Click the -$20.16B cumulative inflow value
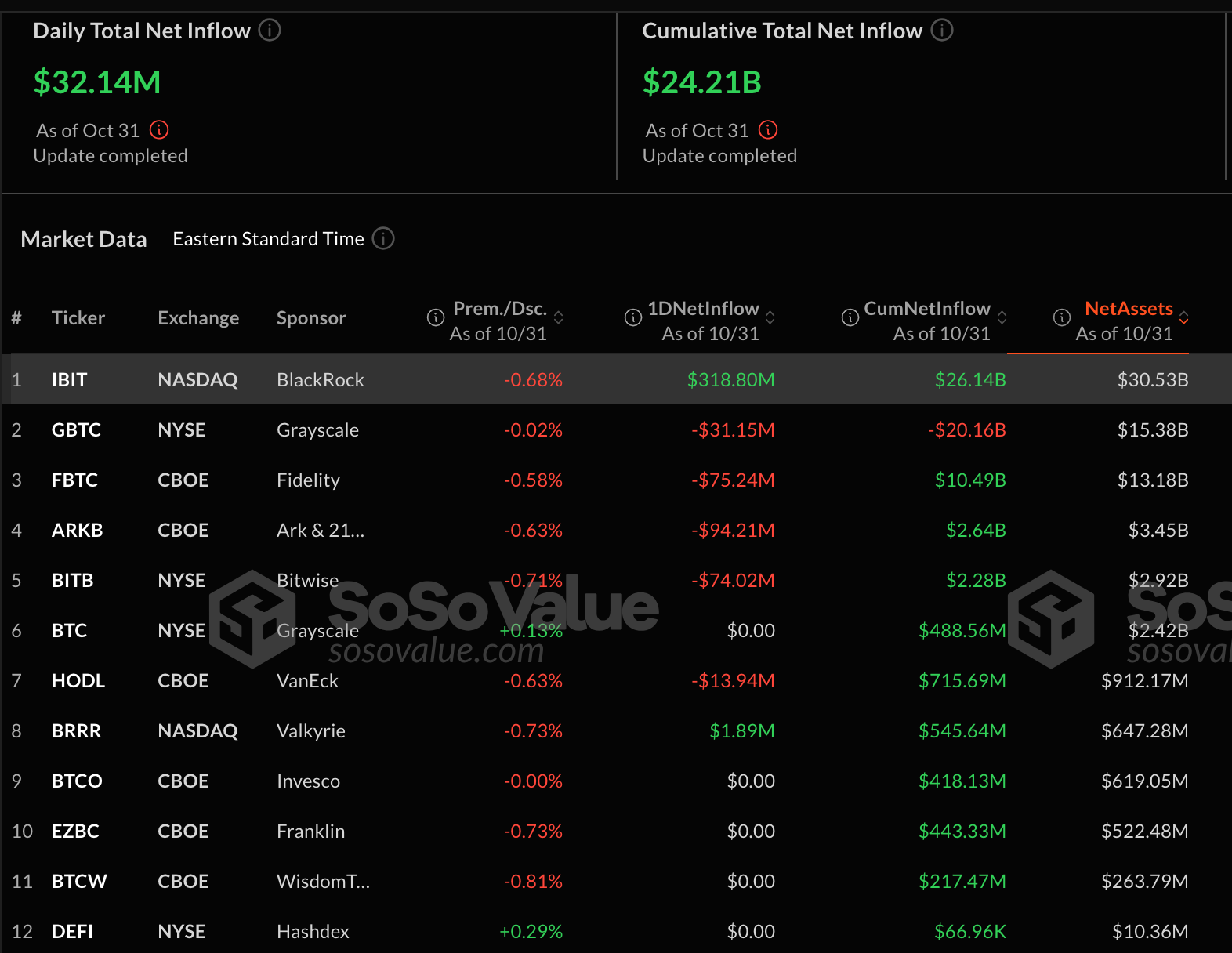Image resolution: width=1232 pixels, height=953 pixels. [x=966, y=429]
